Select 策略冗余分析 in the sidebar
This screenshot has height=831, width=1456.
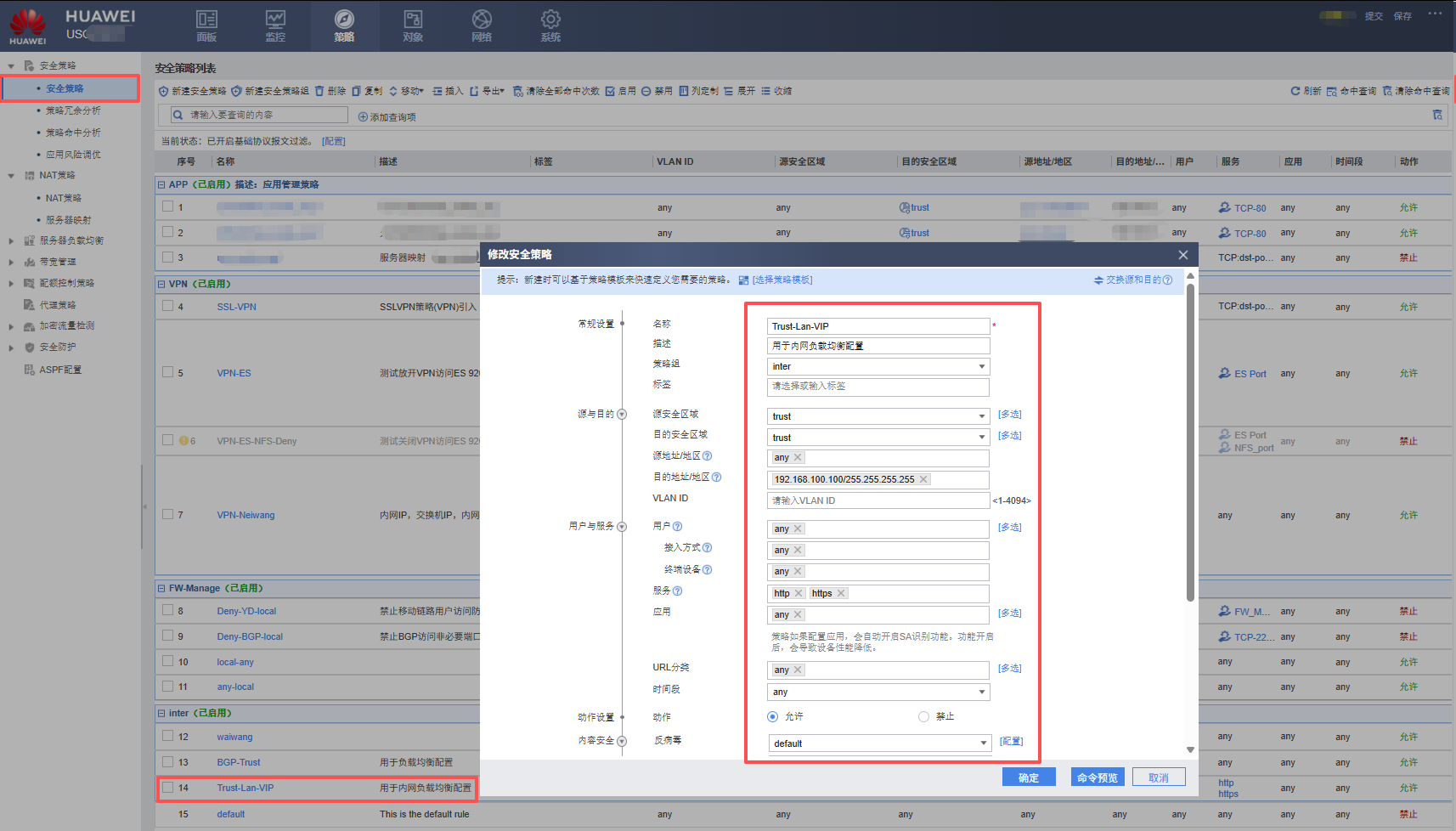click(x=73, y=110)
